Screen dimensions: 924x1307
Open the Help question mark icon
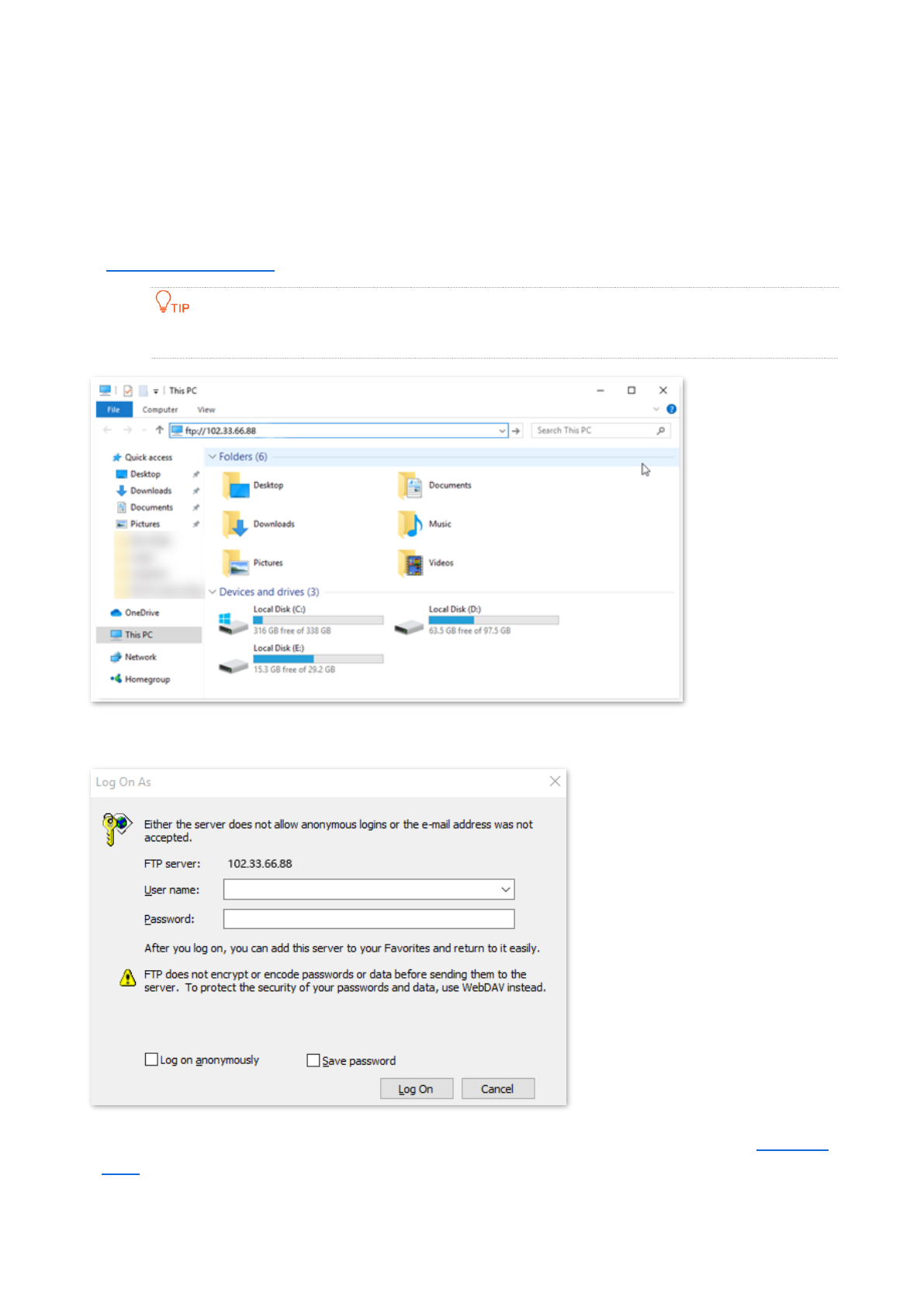672,409
